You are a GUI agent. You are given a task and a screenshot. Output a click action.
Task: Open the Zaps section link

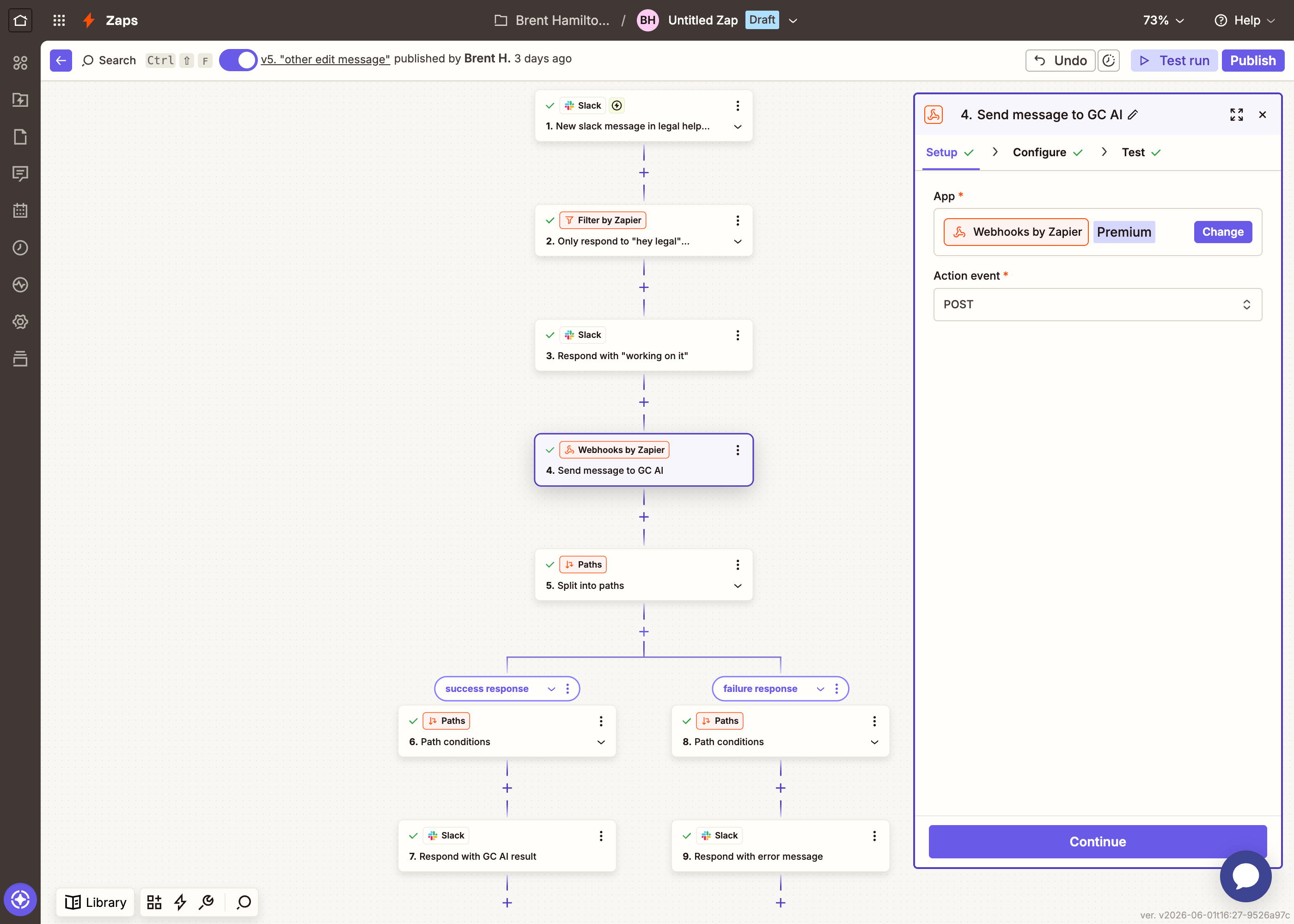[122, 20]
